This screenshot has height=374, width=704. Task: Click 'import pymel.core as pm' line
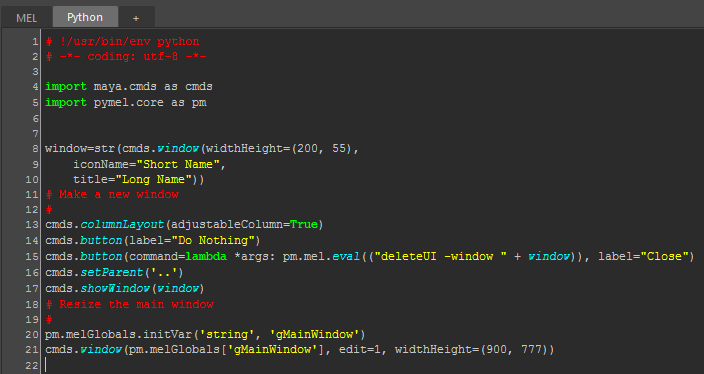tap(126, 102)
